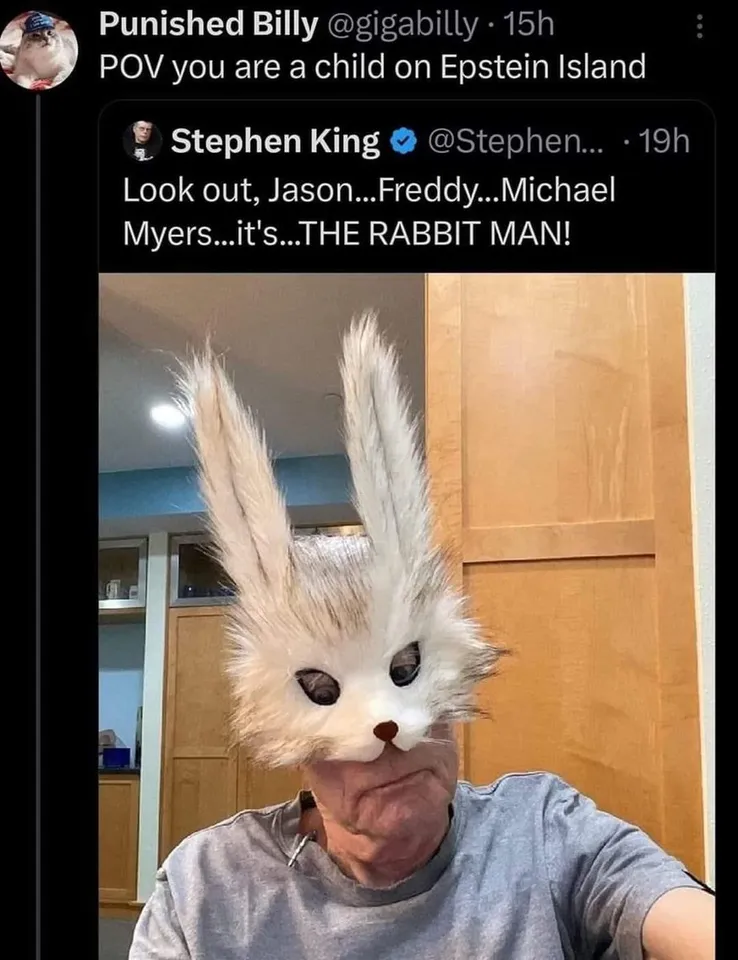Click Stephen King's small profile avatar
This screenshot has height=960, width=738.
click(x=143, y=141)
